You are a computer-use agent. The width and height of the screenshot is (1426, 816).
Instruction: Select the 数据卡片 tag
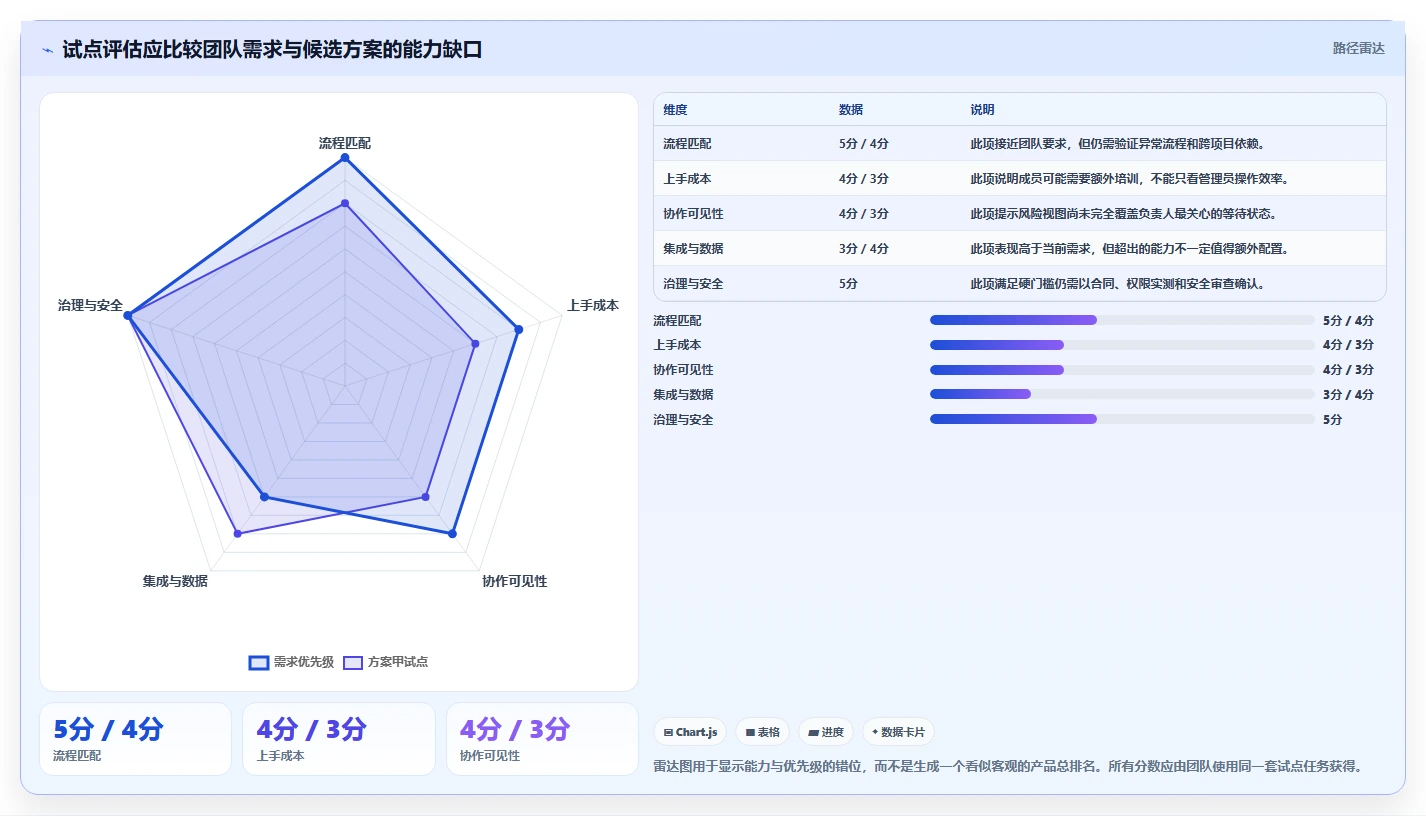898,732
